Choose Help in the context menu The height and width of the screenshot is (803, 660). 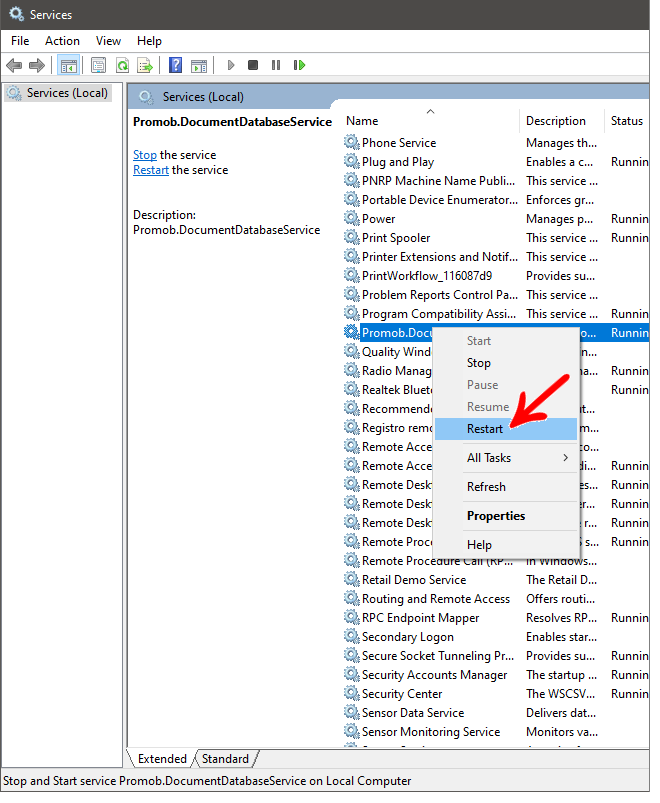tap(506, 545)
